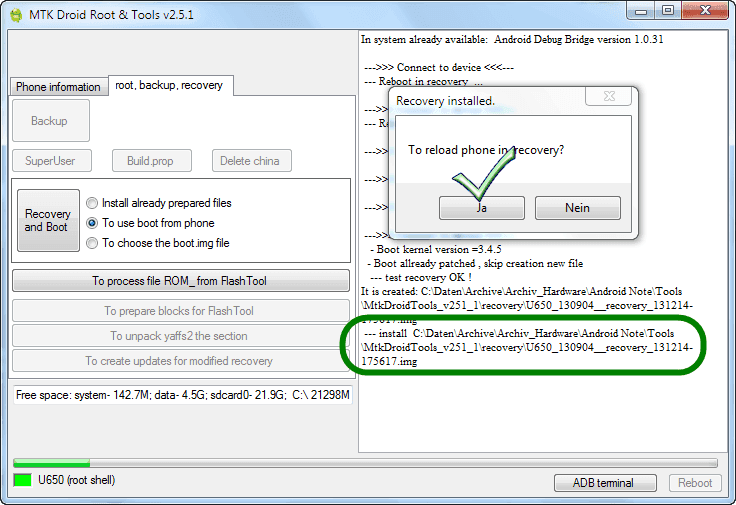The height and width of the screenshot is (505, 736).
Task: Click Nein in the recovery dialog
Action: [x=577, y=208]
